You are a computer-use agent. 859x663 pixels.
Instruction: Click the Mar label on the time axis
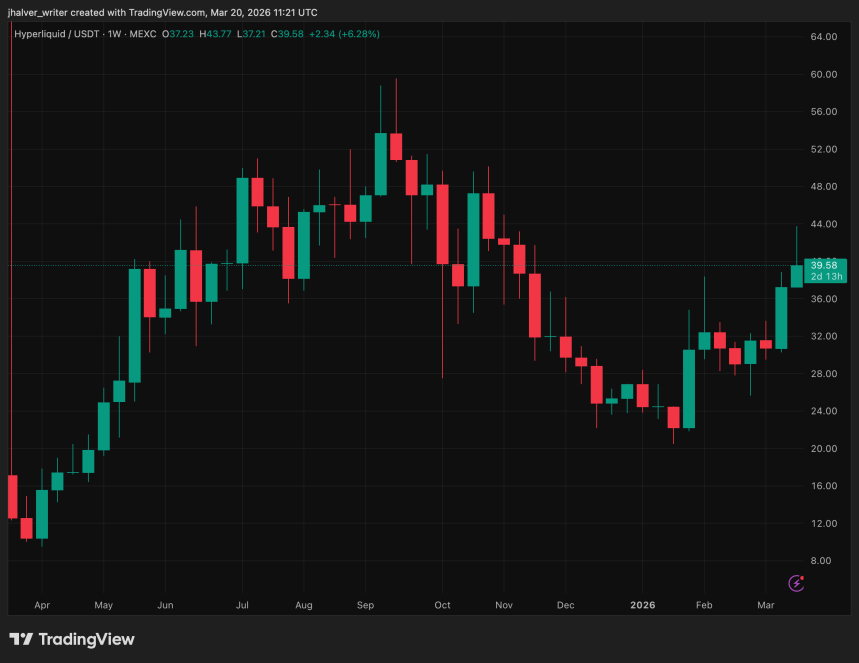(766, 606)
